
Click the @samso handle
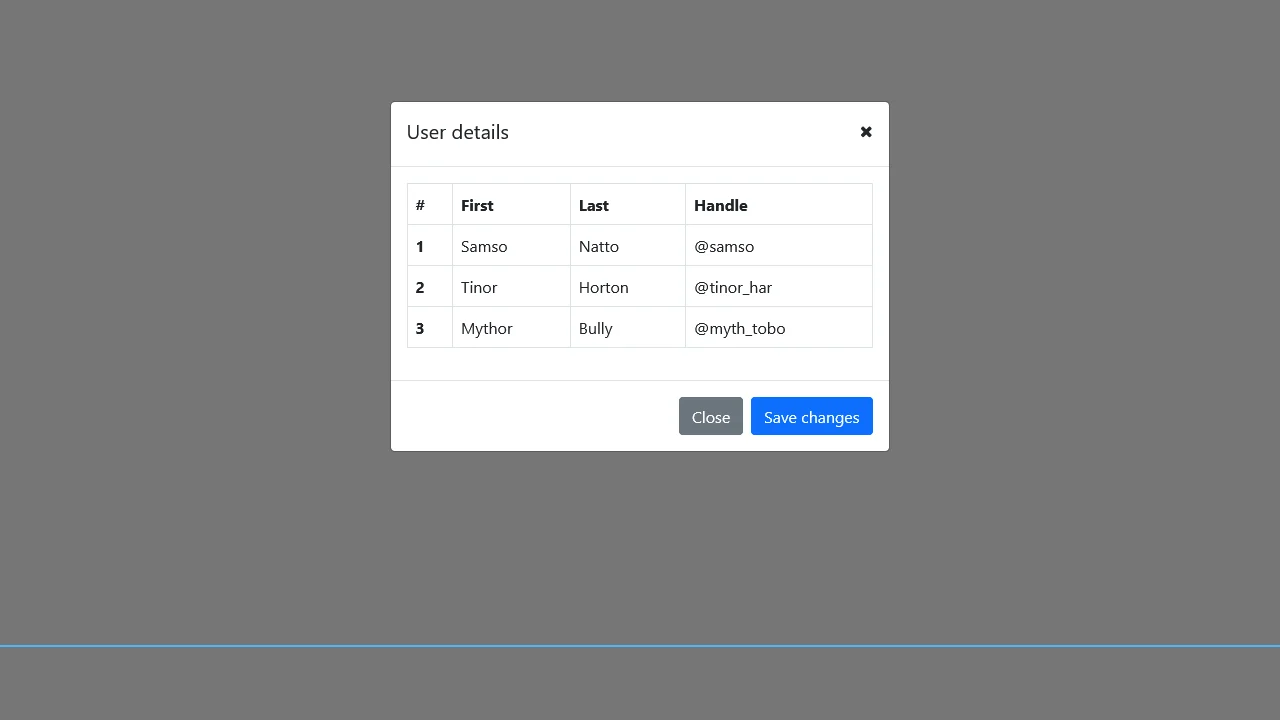724,246
